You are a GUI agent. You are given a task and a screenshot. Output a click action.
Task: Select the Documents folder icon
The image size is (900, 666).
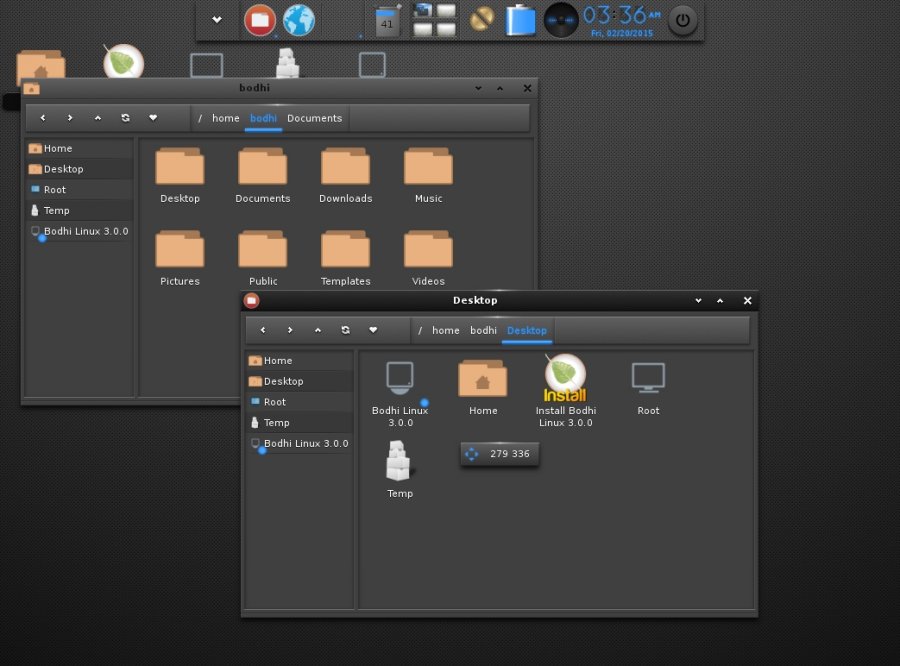pyautogui.click(x=262, y=175)
